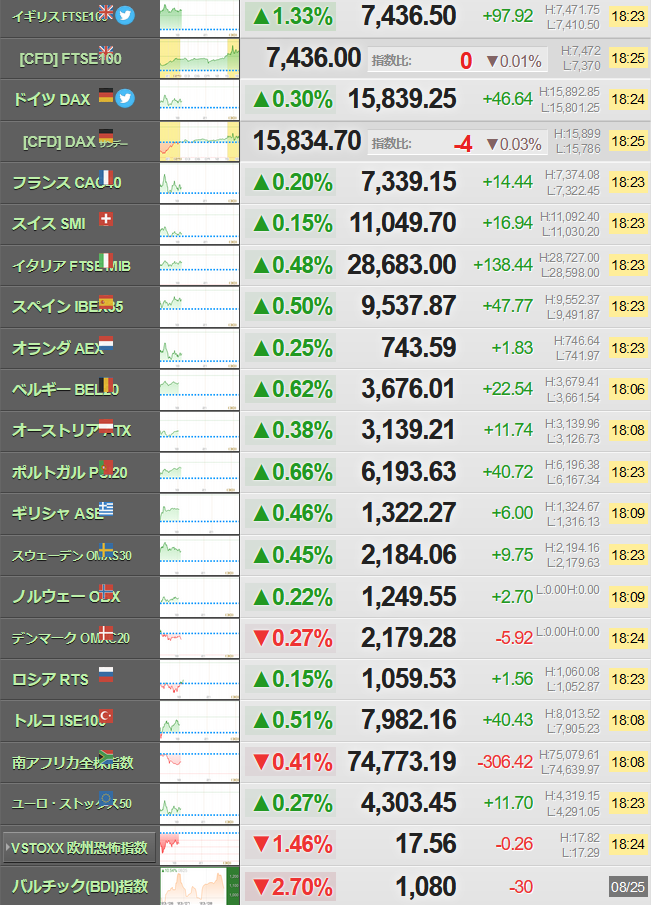Click Greek flag icon beside ギリシャ ASE
651x905 pixels.
click(x=106, y=508)
